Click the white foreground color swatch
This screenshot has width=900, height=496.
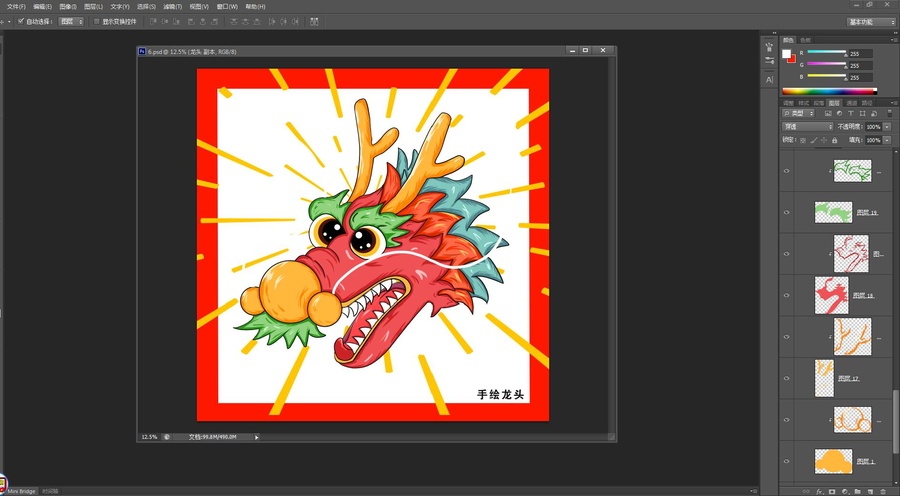(786, 53)
